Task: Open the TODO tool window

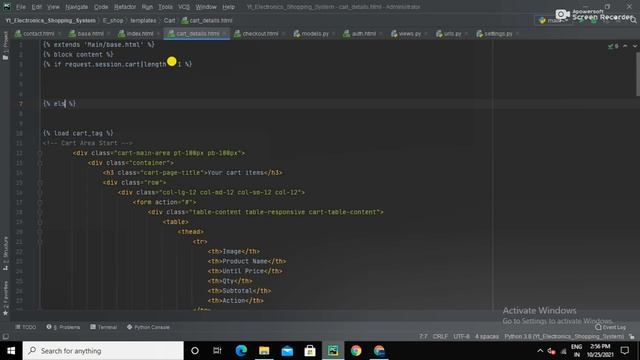Action: [x=26, y=327]
